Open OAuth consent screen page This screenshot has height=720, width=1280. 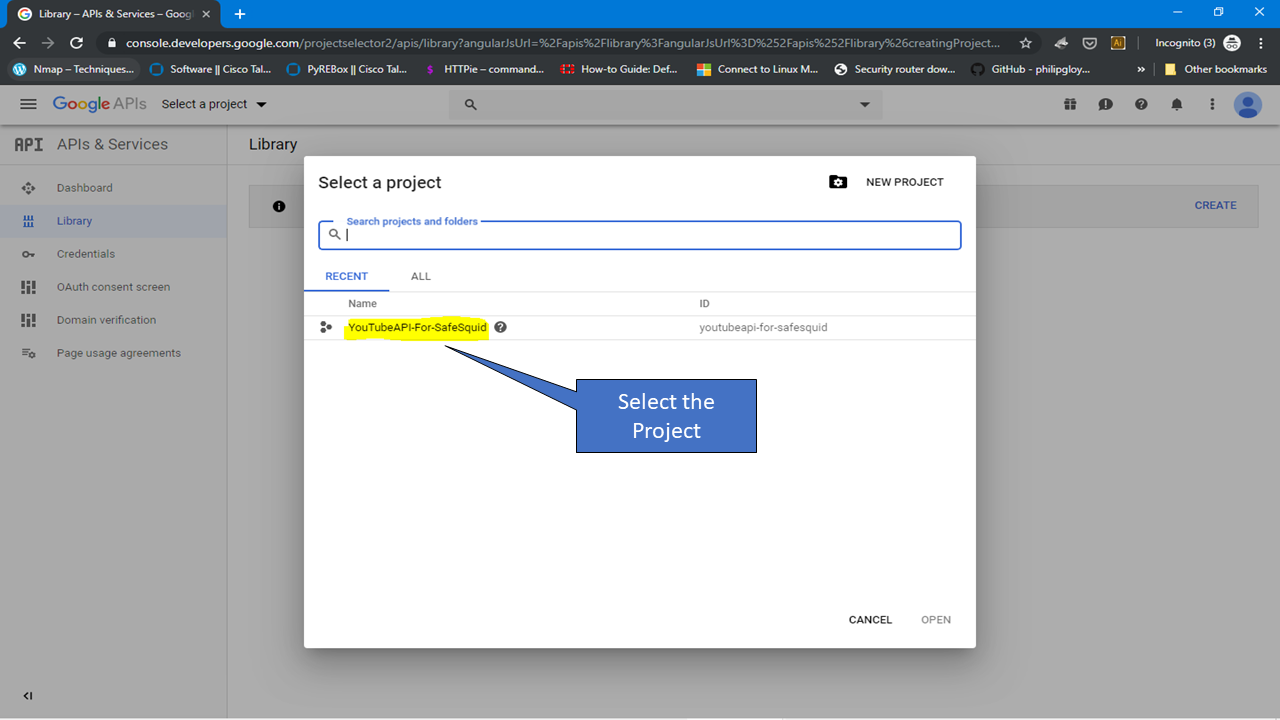point(113,287)
